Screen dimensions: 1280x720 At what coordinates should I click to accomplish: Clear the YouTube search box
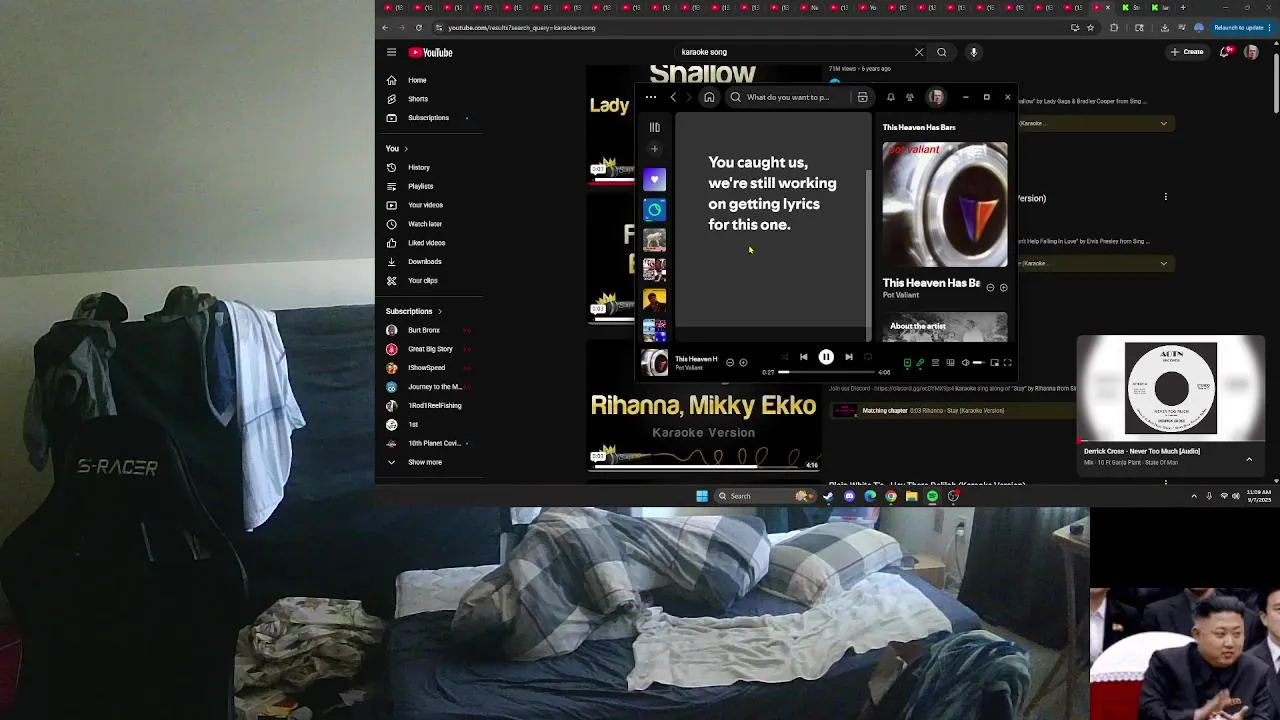[x=919, y=52]
